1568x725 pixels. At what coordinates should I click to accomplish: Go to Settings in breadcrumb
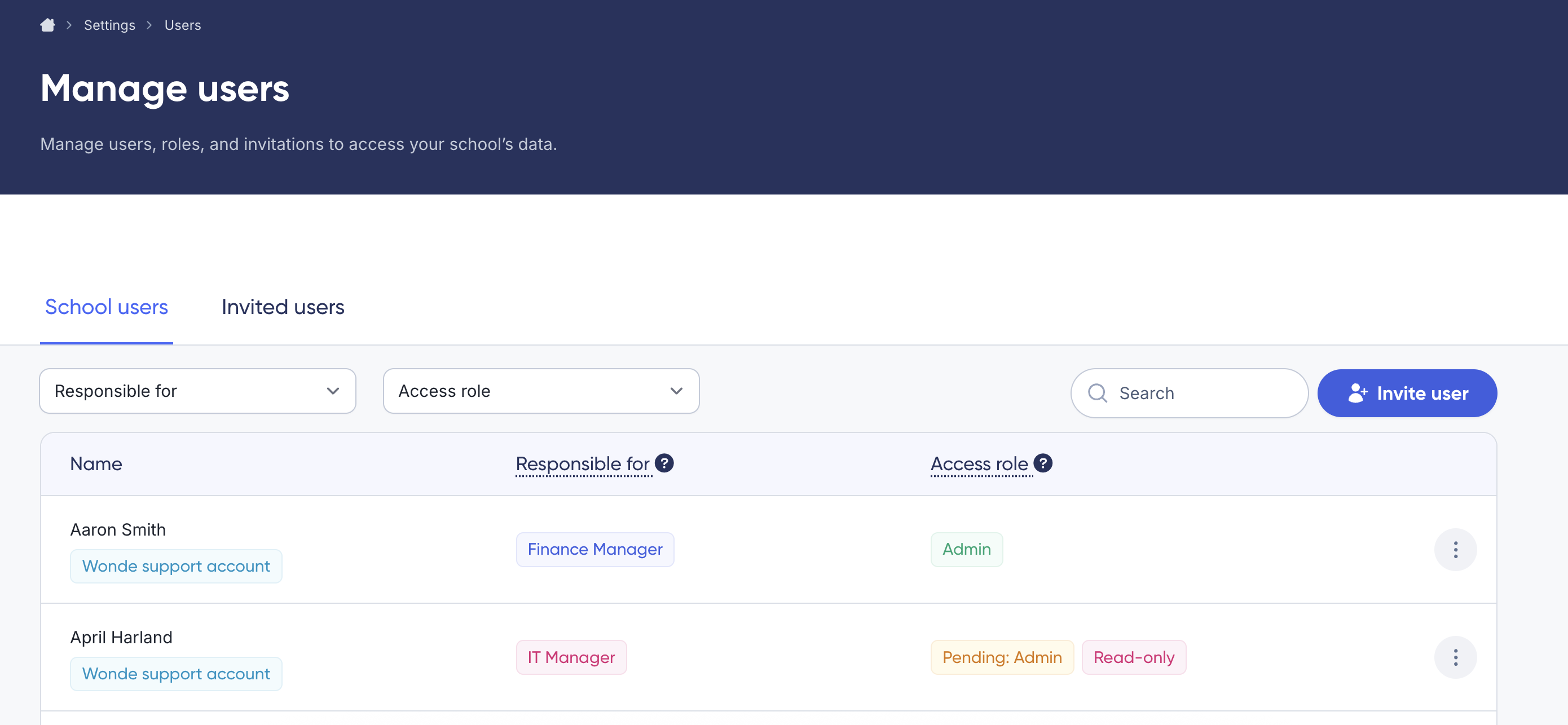[109, 25]
